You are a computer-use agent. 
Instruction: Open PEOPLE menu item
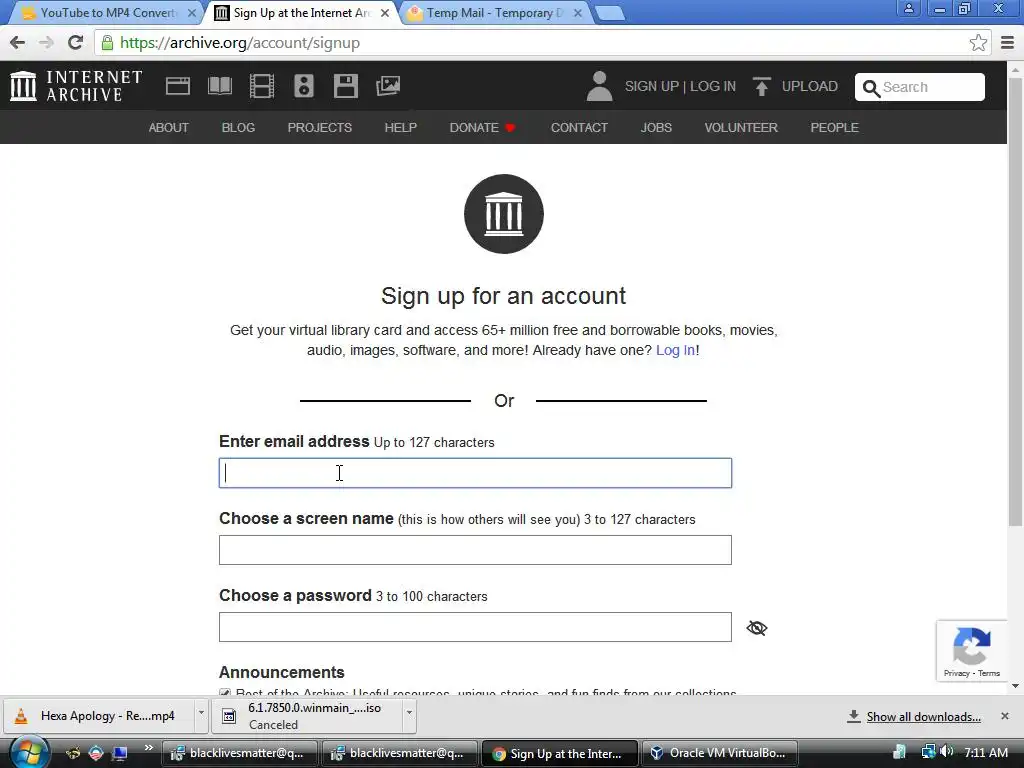[834, 128]
